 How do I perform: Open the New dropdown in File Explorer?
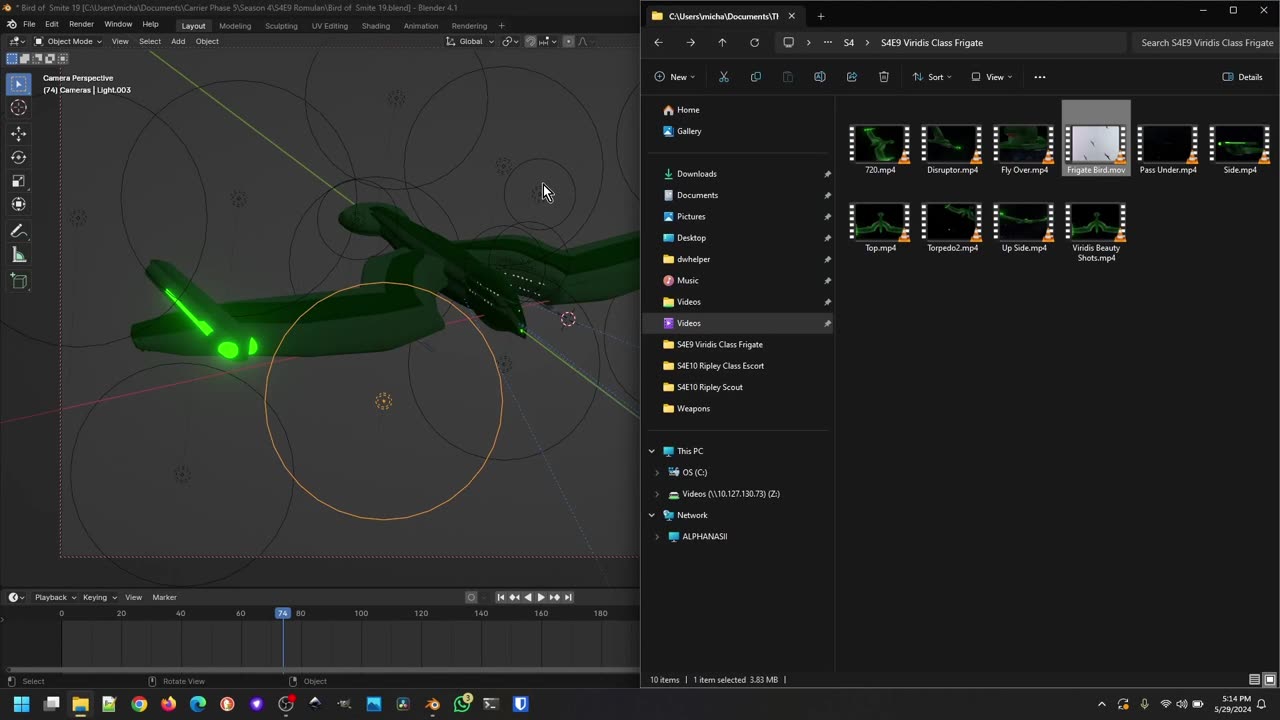[x=675, y=77]
